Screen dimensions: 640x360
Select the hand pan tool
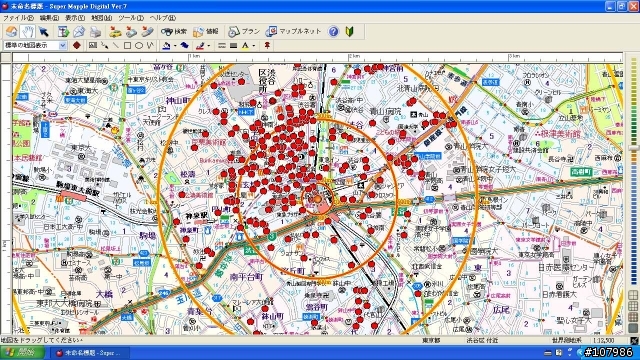pos(28,31)
